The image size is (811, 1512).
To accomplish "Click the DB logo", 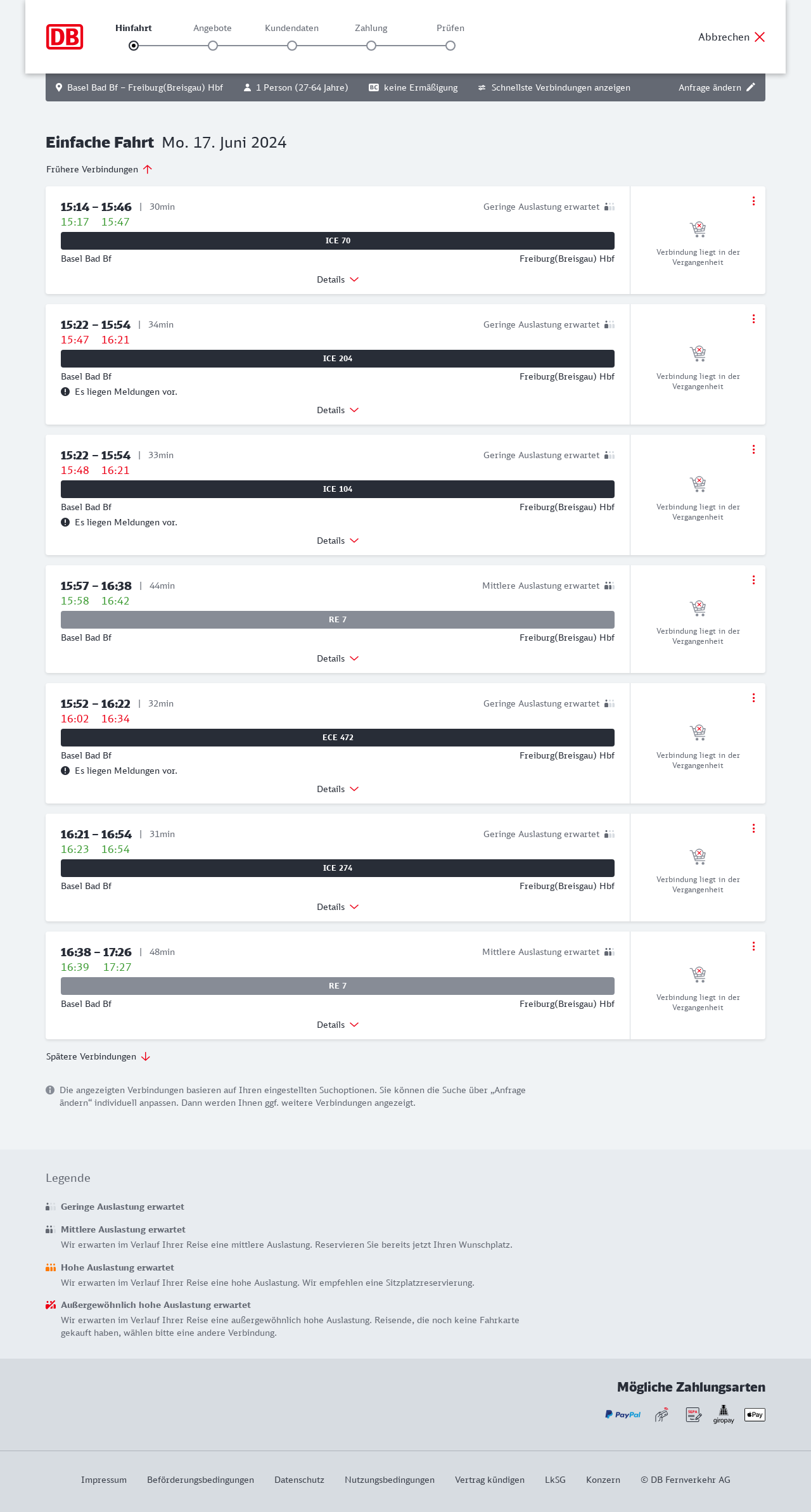I will pos(65,37).
